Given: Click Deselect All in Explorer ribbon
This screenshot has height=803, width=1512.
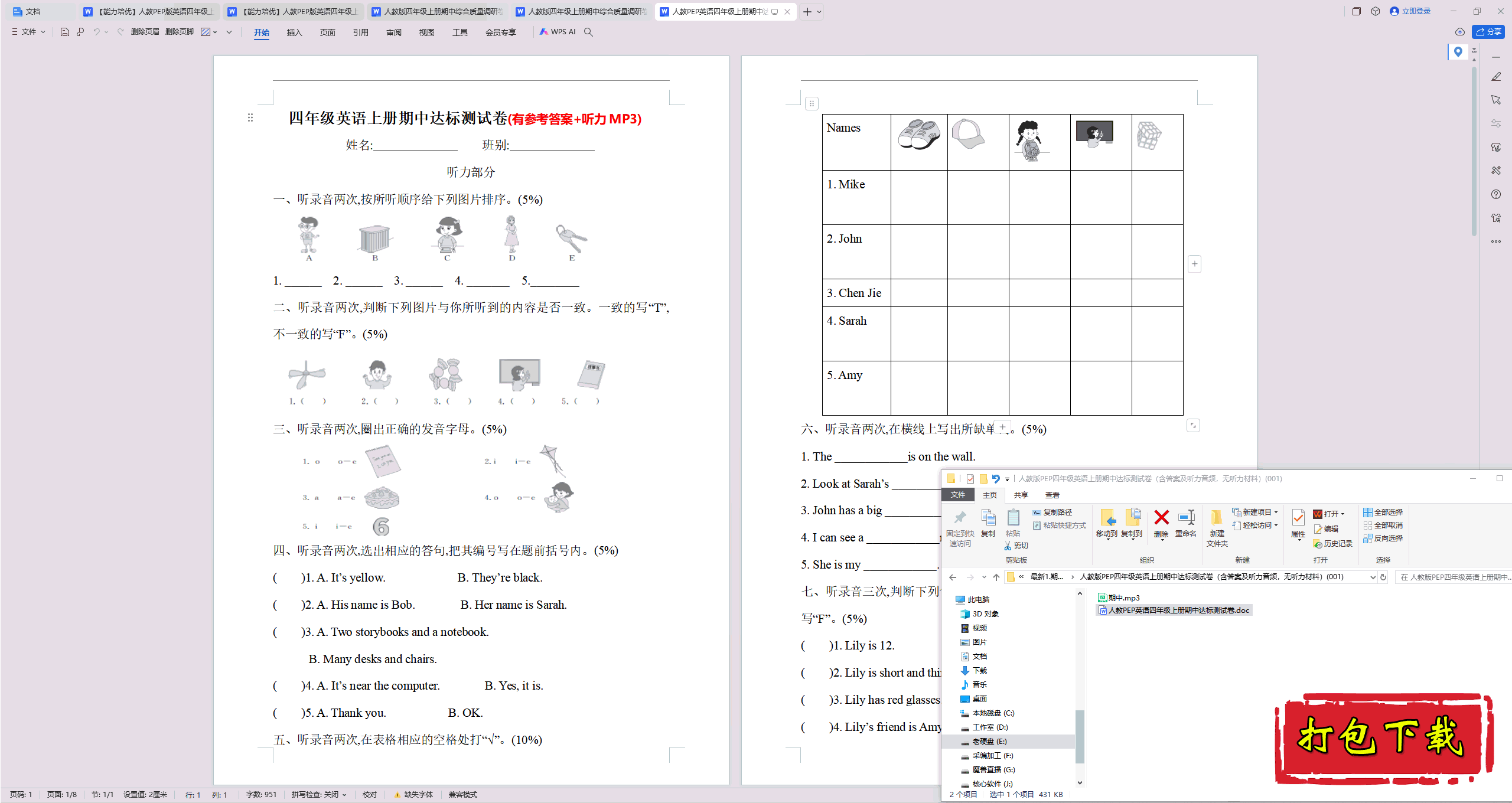Looking at the screenshot, I should point(1383,525).
